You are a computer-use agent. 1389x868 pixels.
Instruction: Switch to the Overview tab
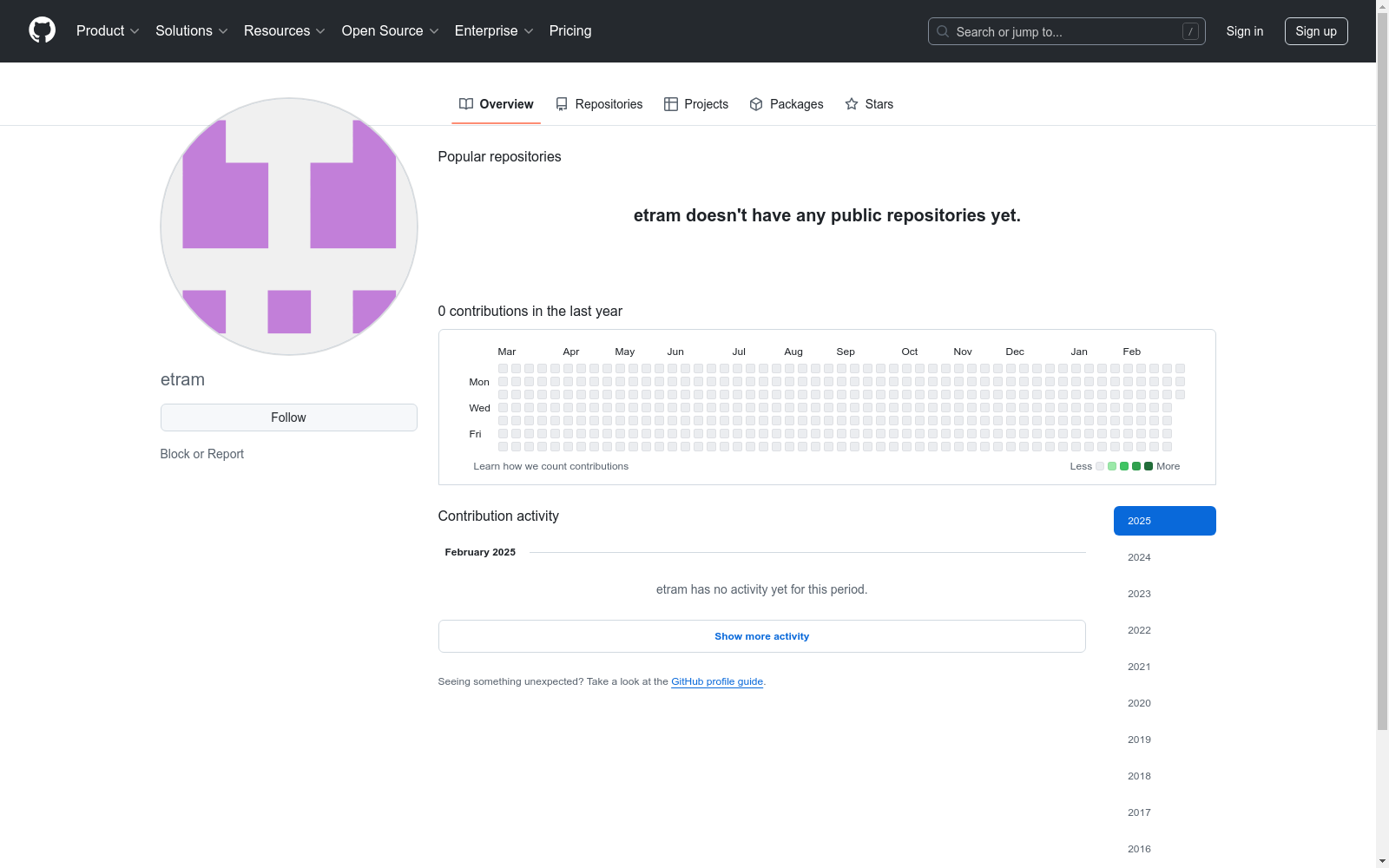[x=496, y=104]
